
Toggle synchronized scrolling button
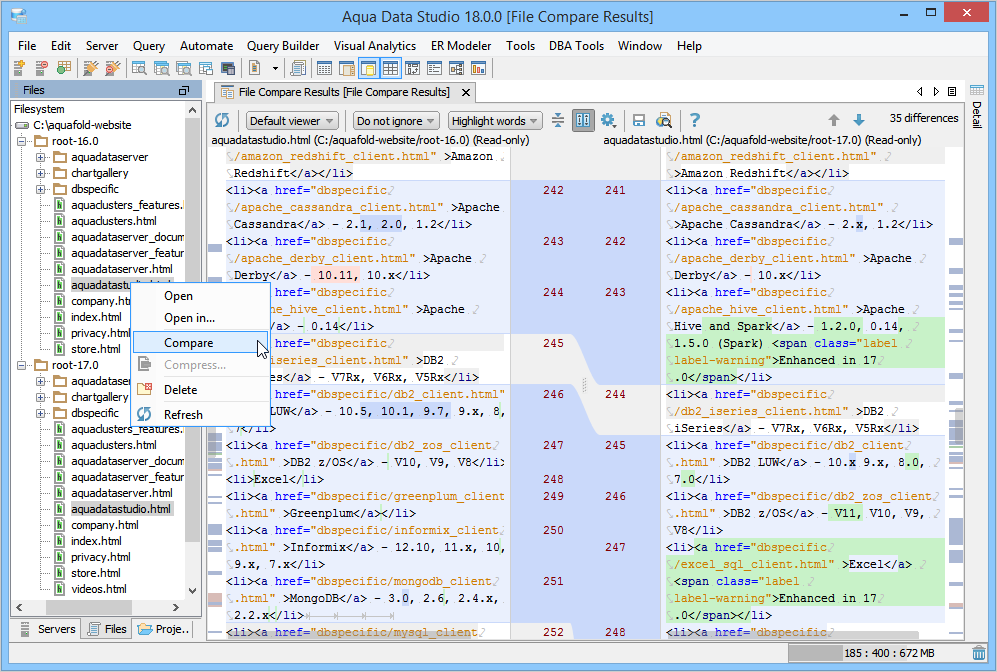click(x=583, y=120)
